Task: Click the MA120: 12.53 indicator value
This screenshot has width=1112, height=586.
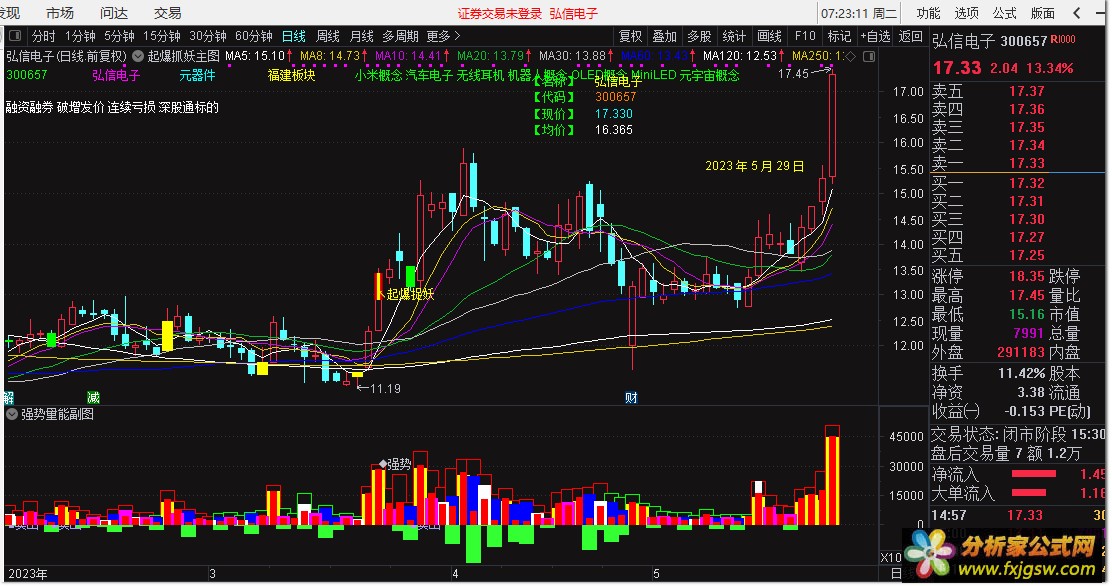Action: pos(740,55)
